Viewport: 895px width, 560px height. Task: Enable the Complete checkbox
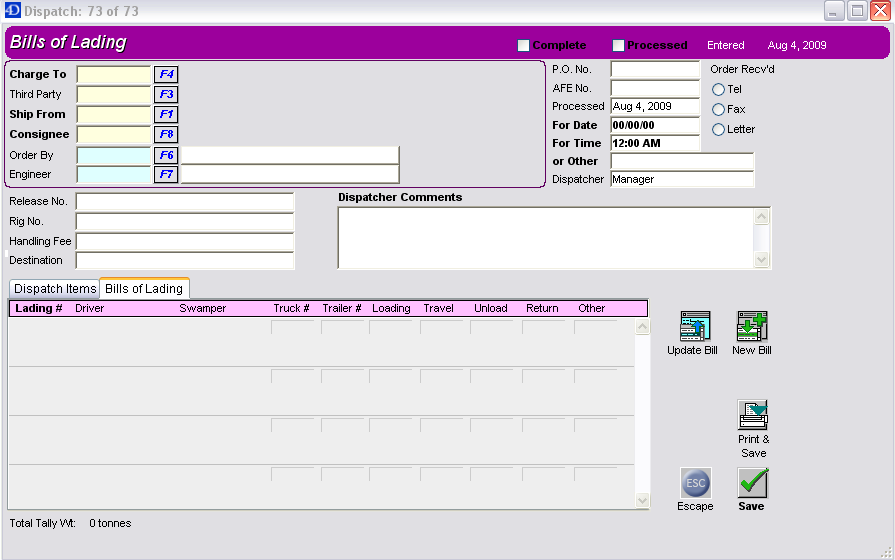(x=523, y=46)
